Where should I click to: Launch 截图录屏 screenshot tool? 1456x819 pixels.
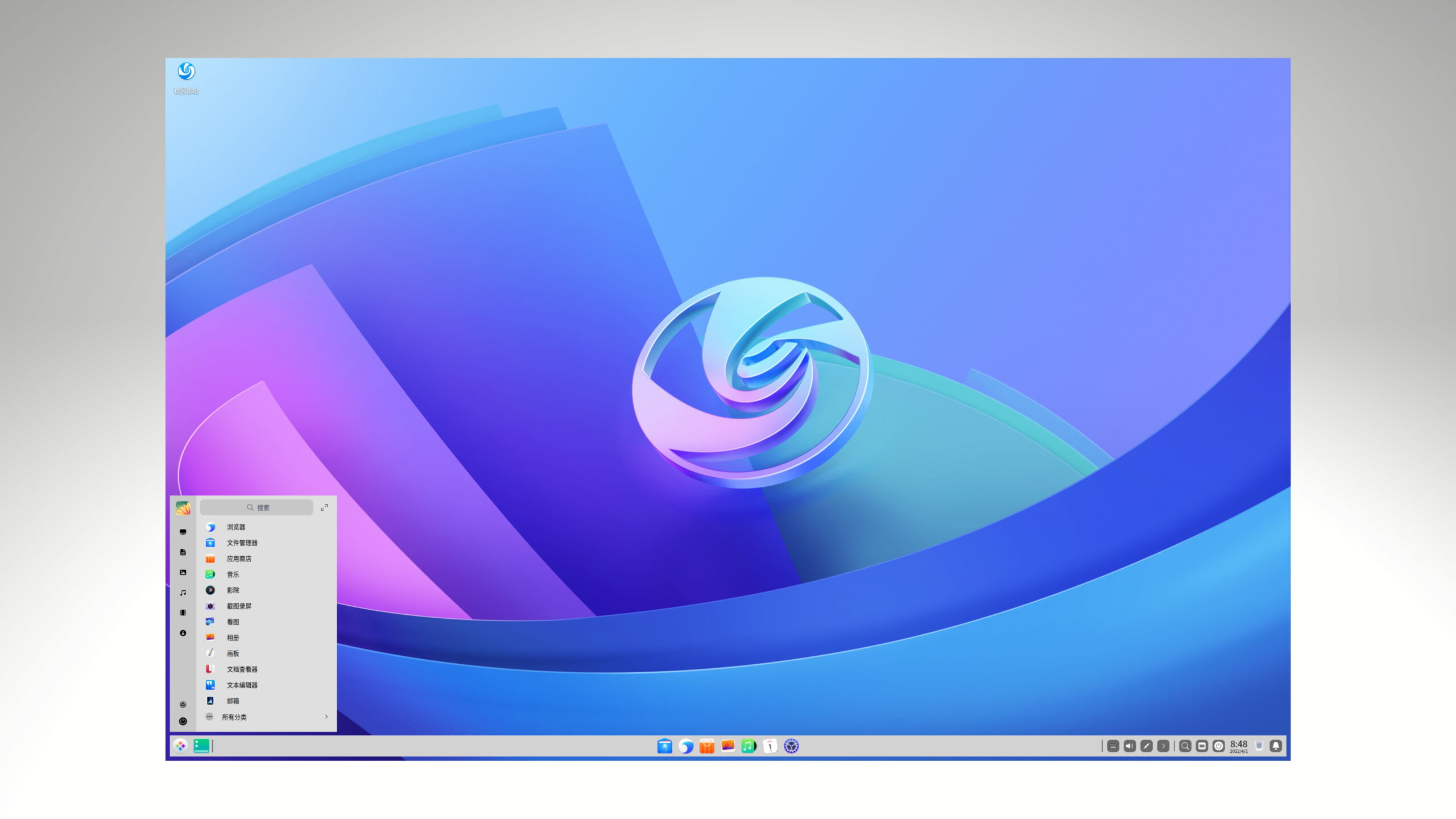coord(266,606)
